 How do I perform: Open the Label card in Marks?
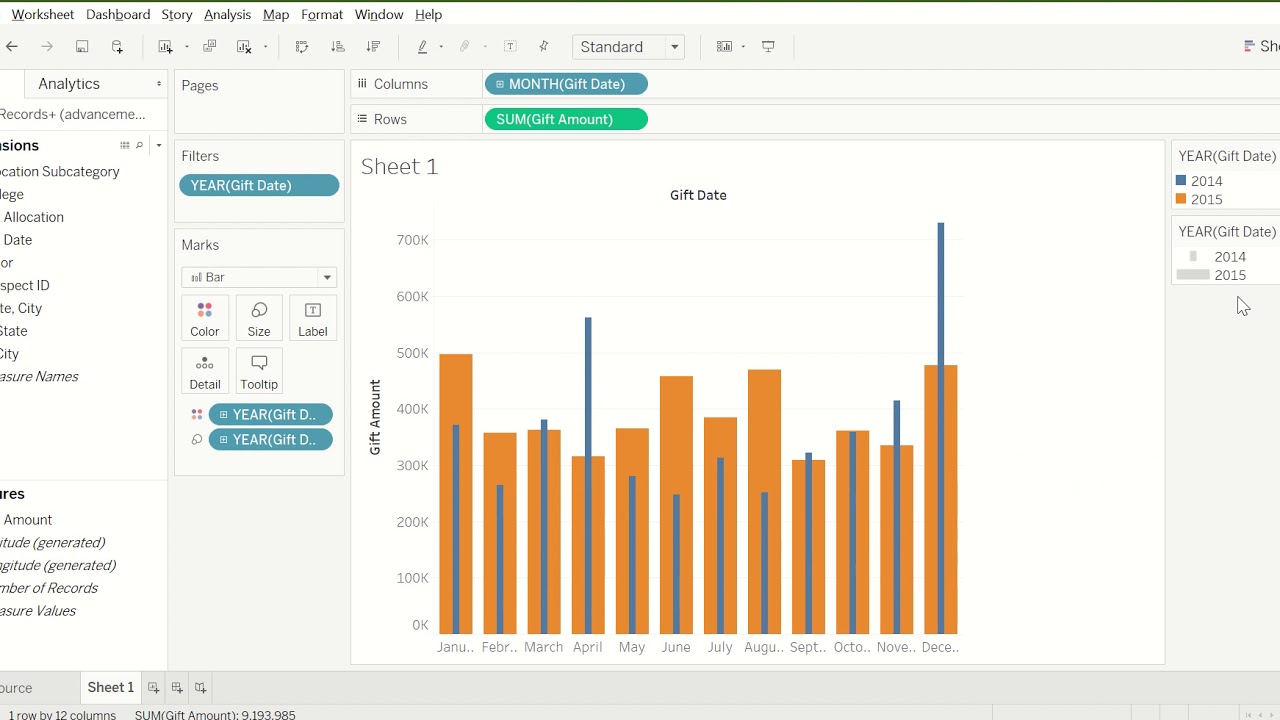[x=313, y=319]
